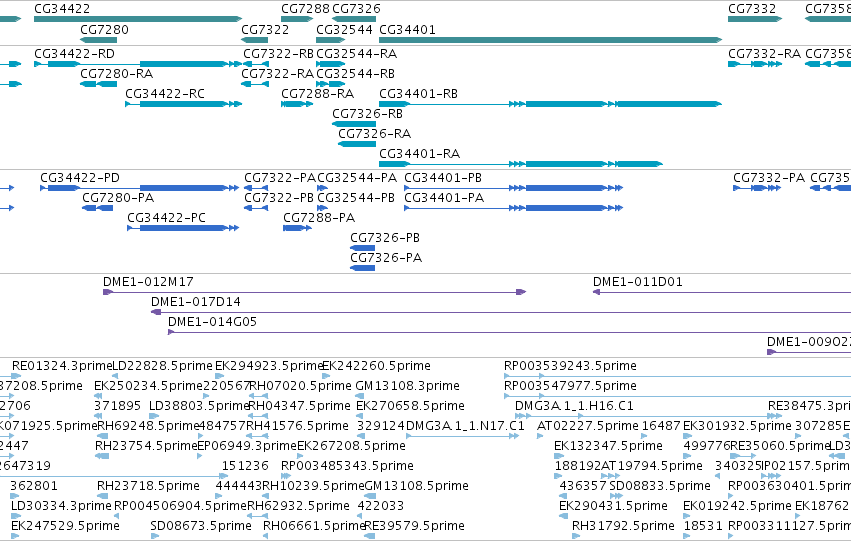This screenshot has height=541, width=851.
Task: Click the CG7288 gene label
Action: [305, 9]
